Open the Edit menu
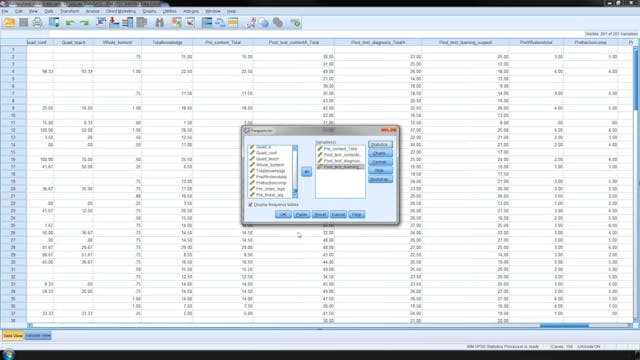This screenshot has height=360, width=640. (19, 11)
